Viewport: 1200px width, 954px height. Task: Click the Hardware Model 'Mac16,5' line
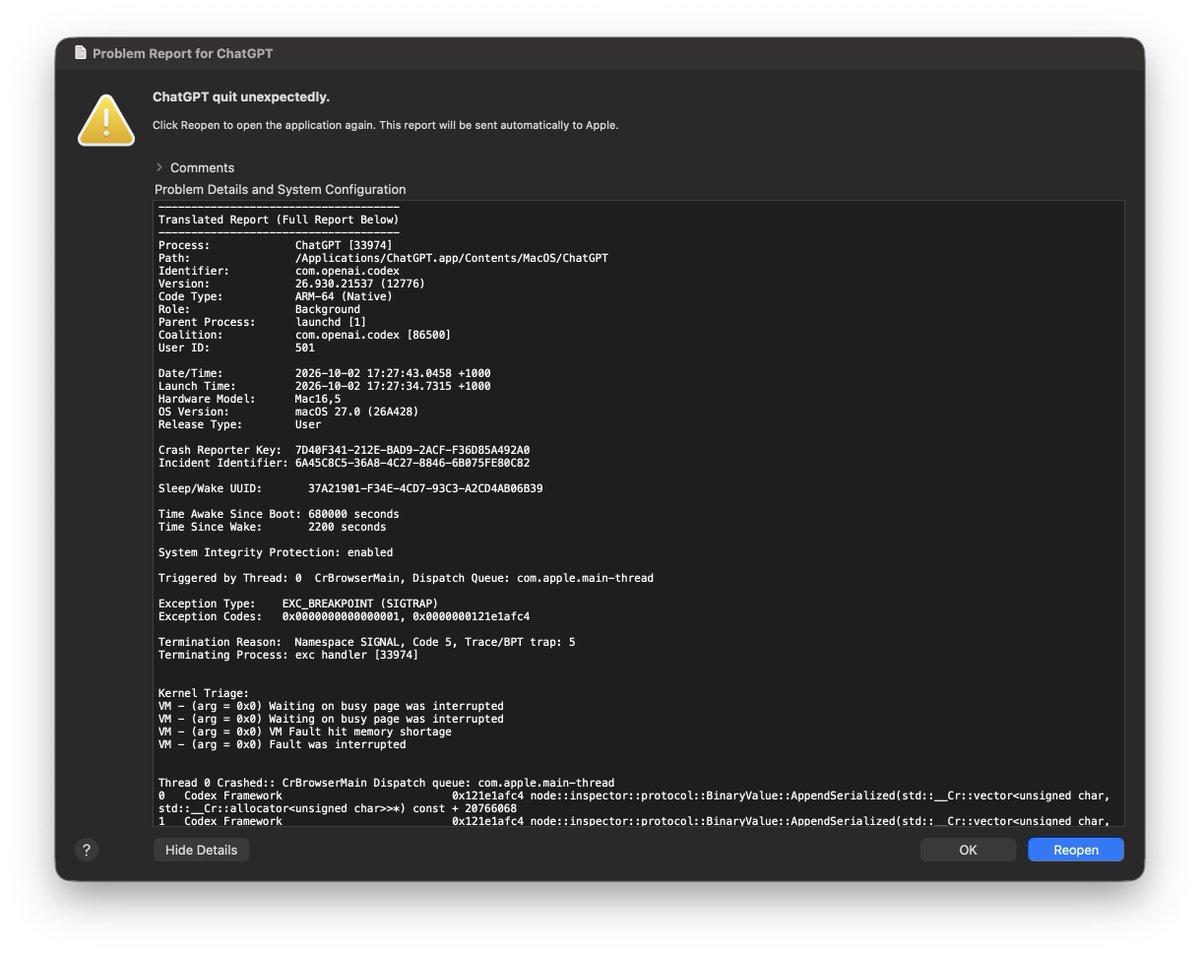click(x=249, y=399)
